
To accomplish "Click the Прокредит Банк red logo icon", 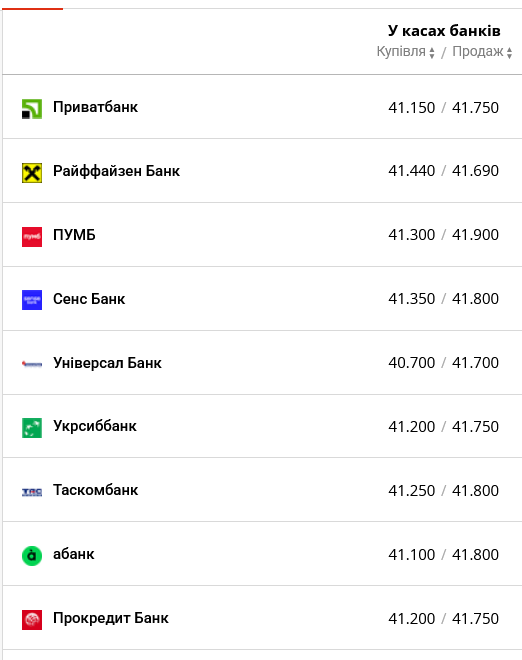I will click(32, 620).
